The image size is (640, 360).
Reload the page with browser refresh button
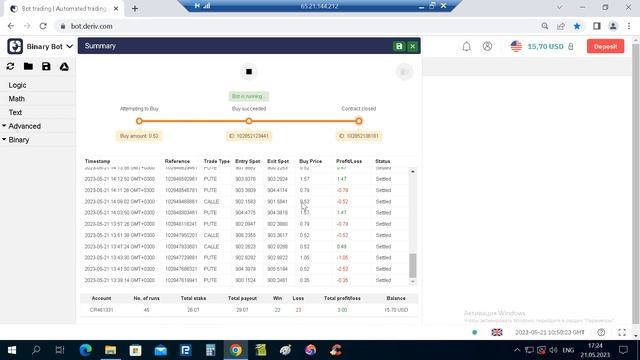pos(43,26)
